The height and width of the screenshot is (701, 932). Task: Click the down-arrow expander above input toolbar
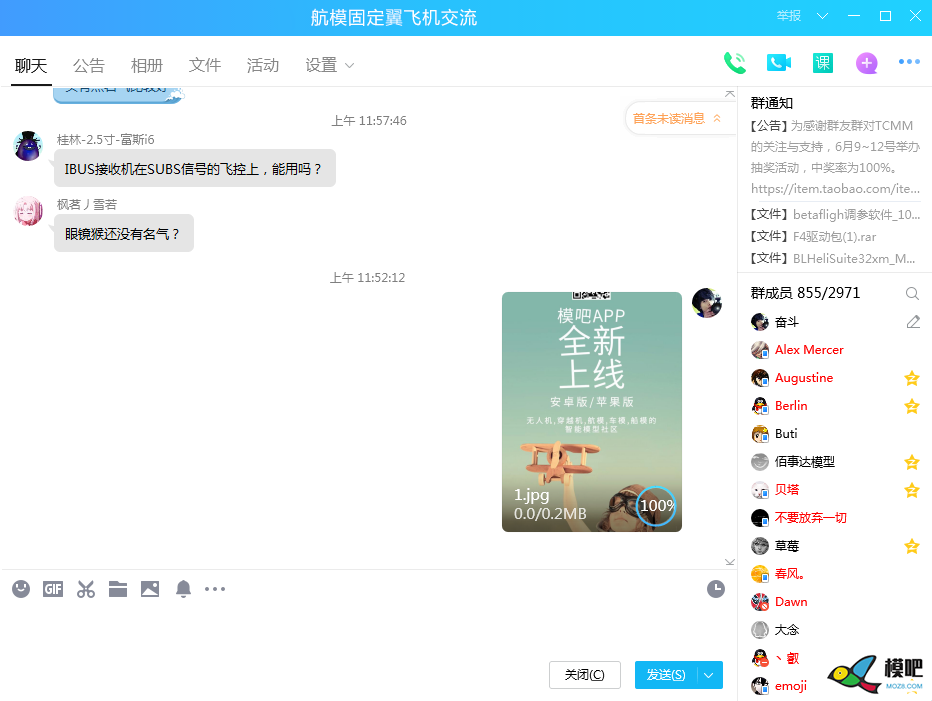point(730,562)
